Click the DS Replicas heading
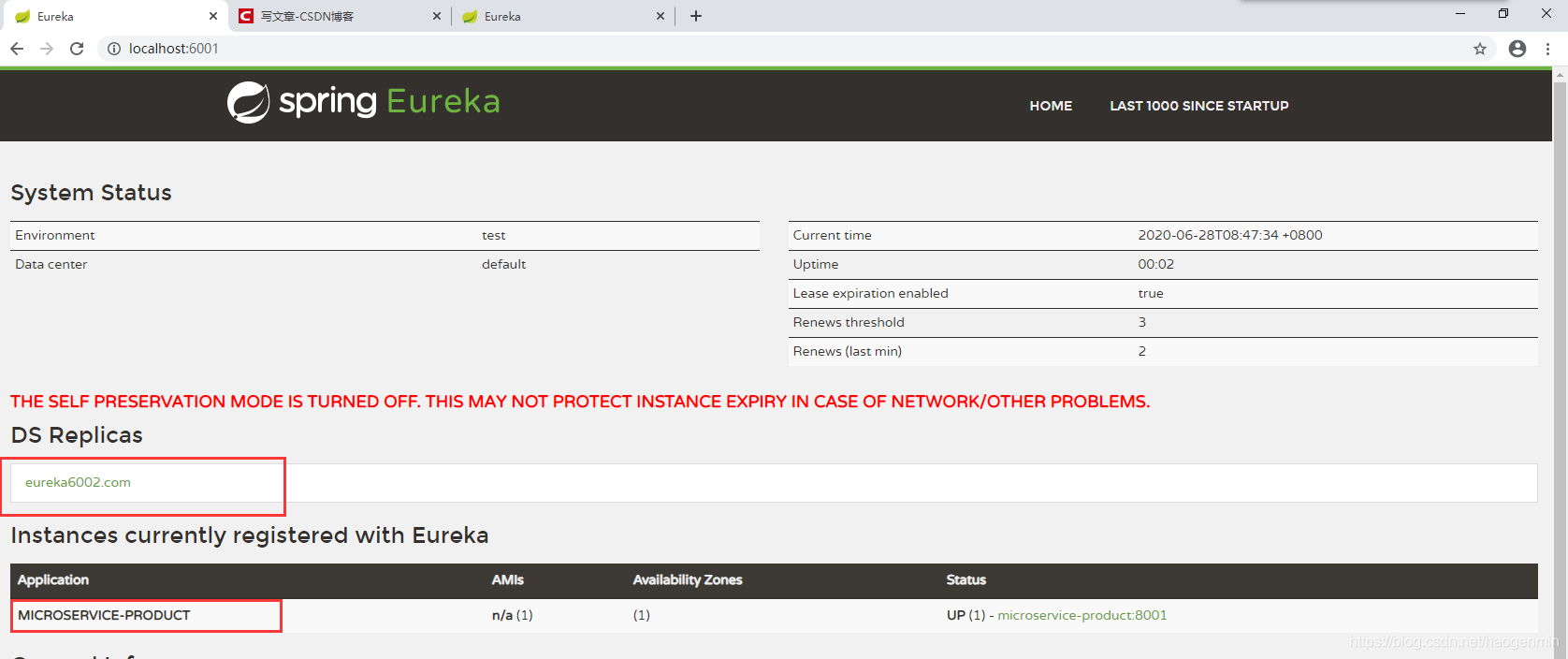This screenshot has height=659, width=1568. (77, 435)
